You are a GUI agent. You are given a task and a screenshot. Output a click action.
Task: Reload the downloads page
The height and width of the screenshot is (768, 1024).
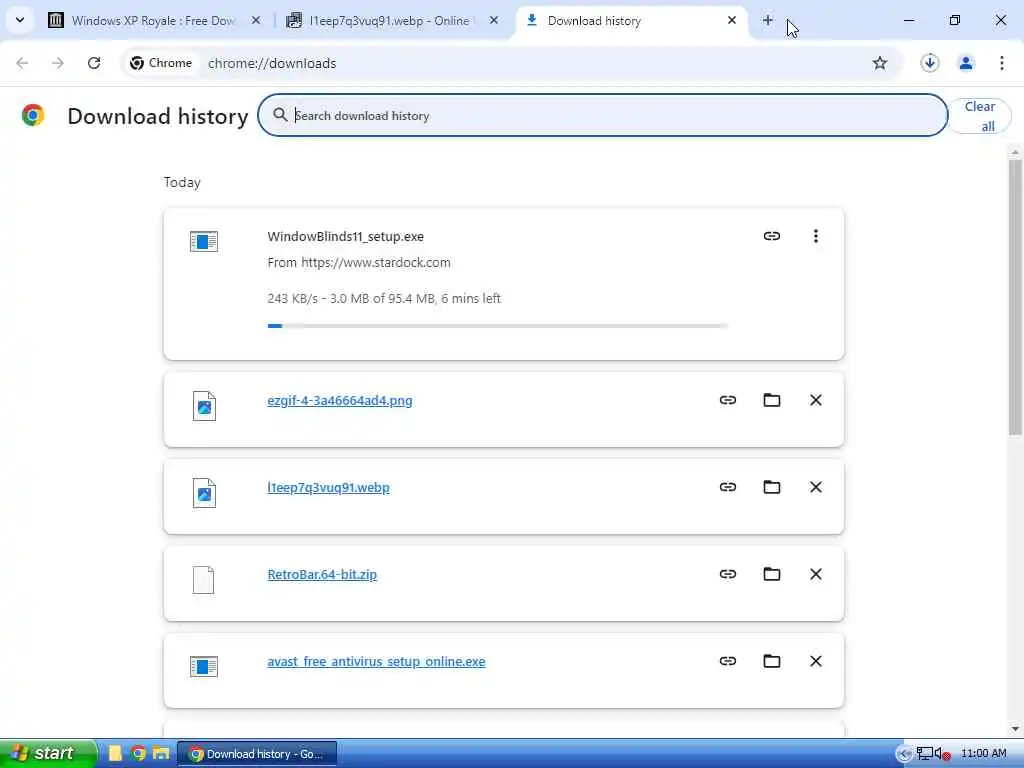click(x=94, y=63)
